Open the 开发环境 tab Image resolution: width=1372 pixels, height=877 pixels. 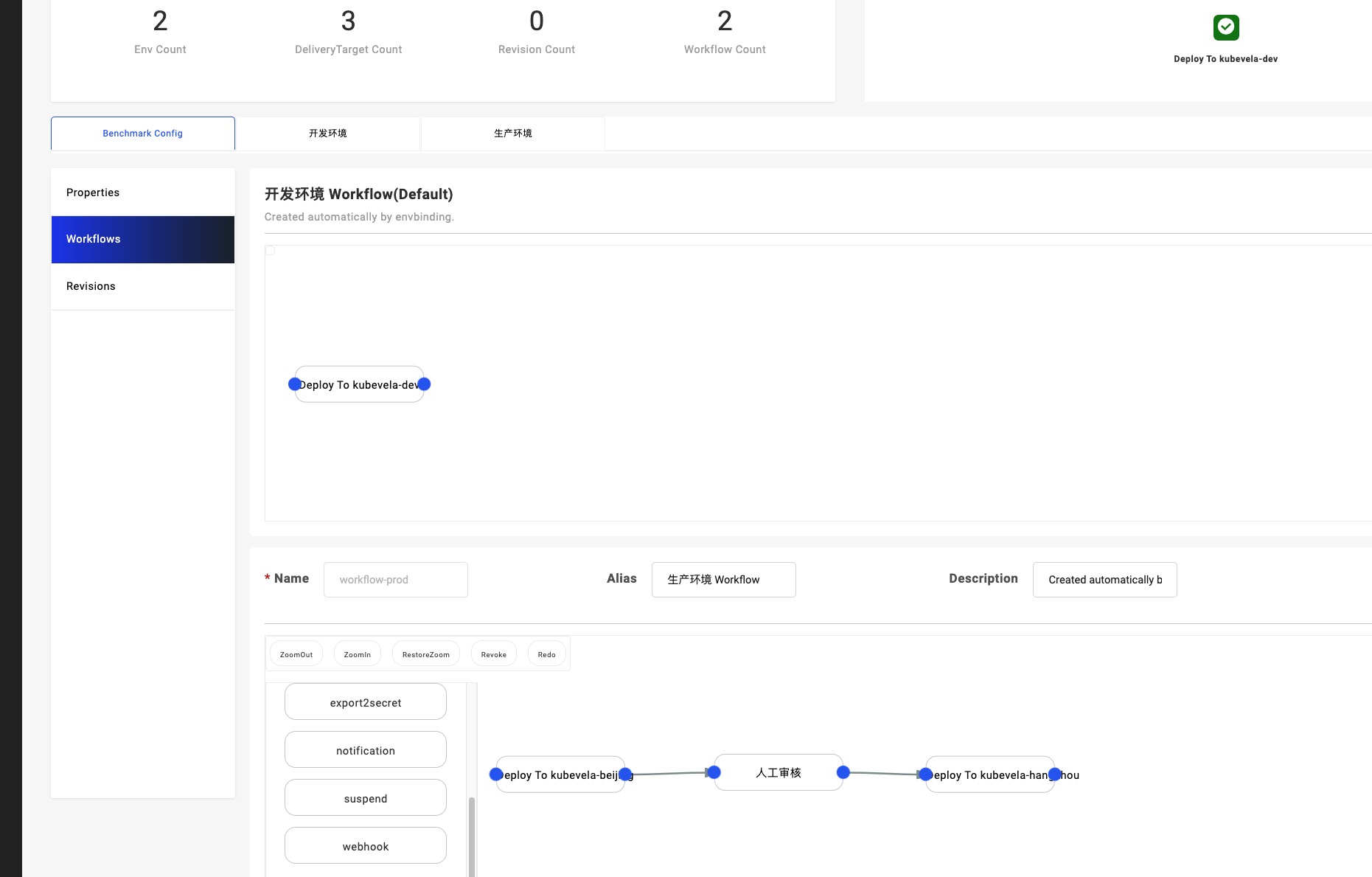[x=327, y=134]
